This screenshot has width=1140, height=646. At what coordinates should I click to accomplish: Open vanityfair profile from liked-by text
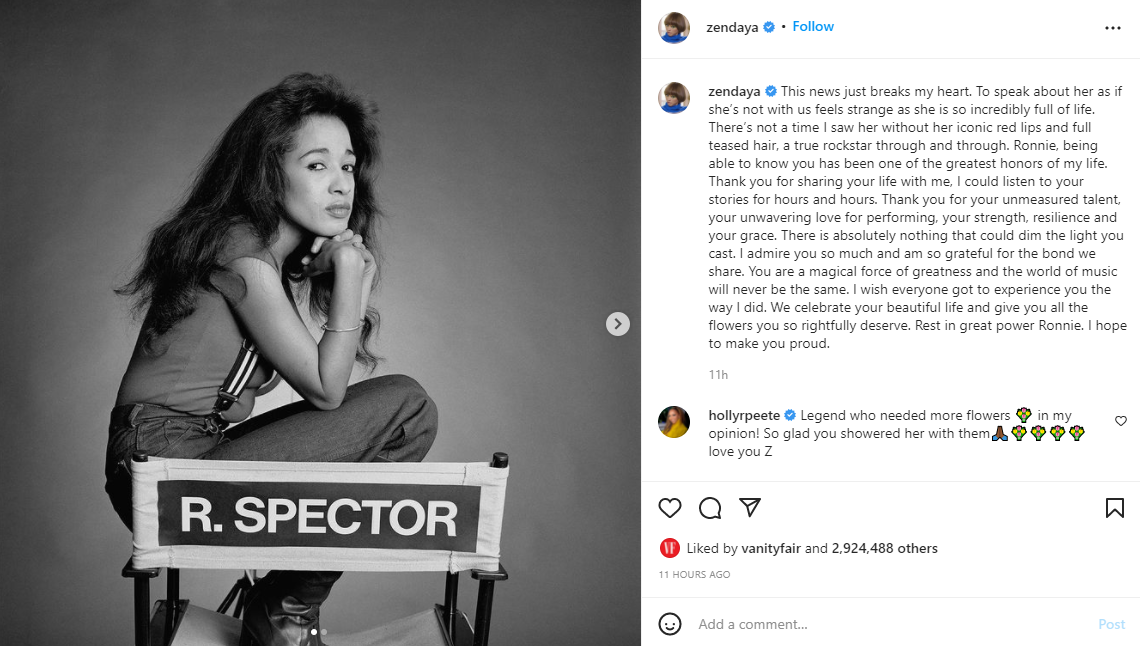(x=770, y=548)
